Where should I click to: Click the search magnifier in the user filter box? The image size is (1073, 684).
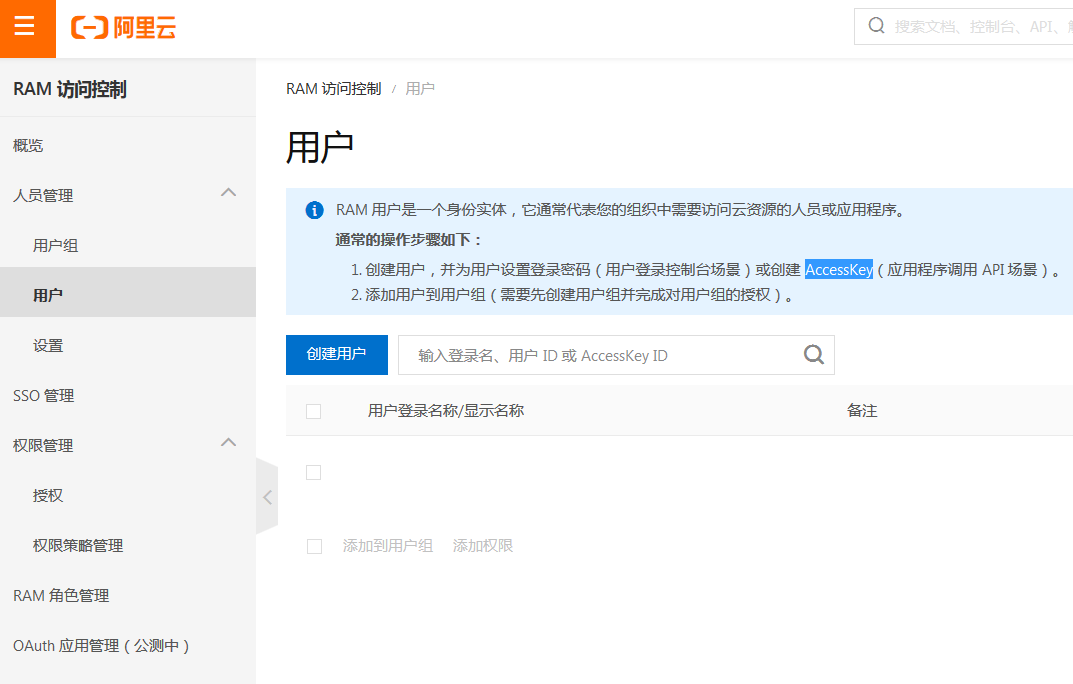tap(812, 355)
